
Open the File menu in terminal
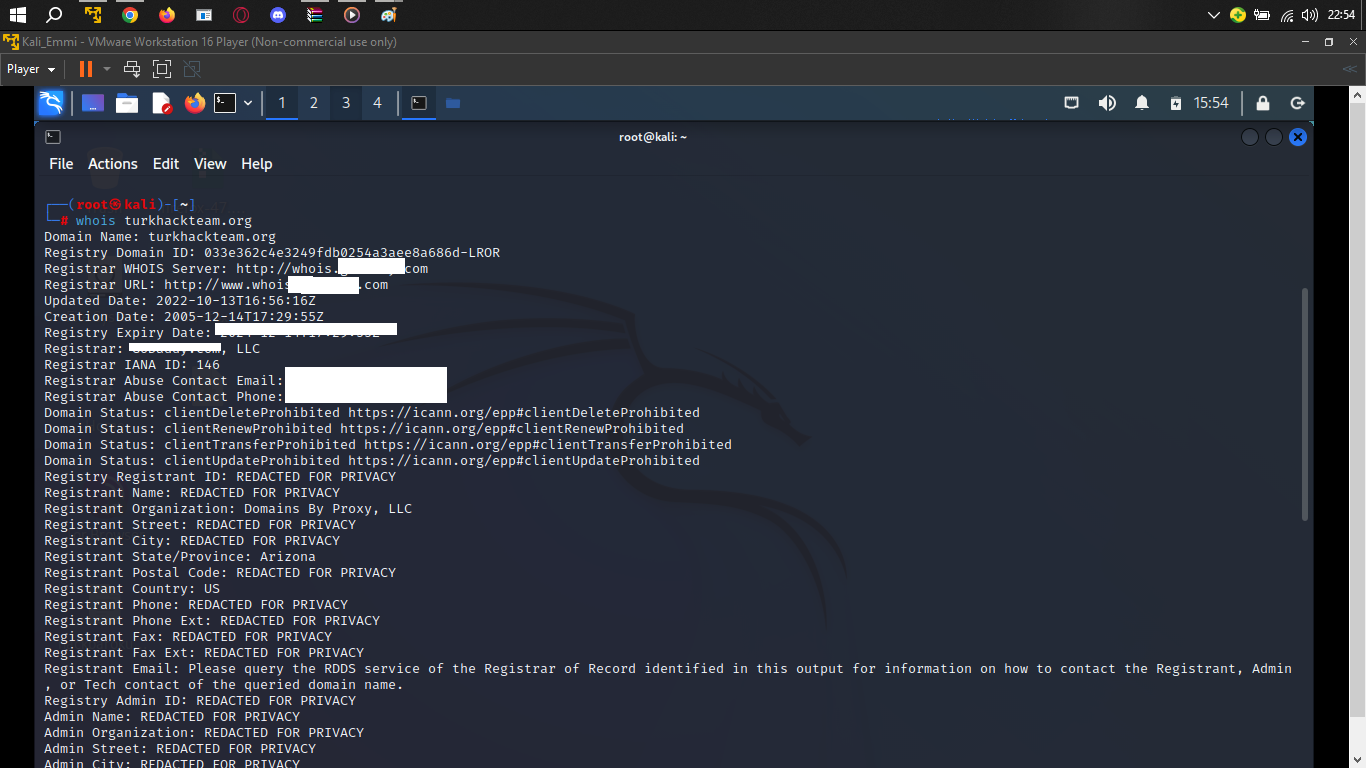coord(61,164)
